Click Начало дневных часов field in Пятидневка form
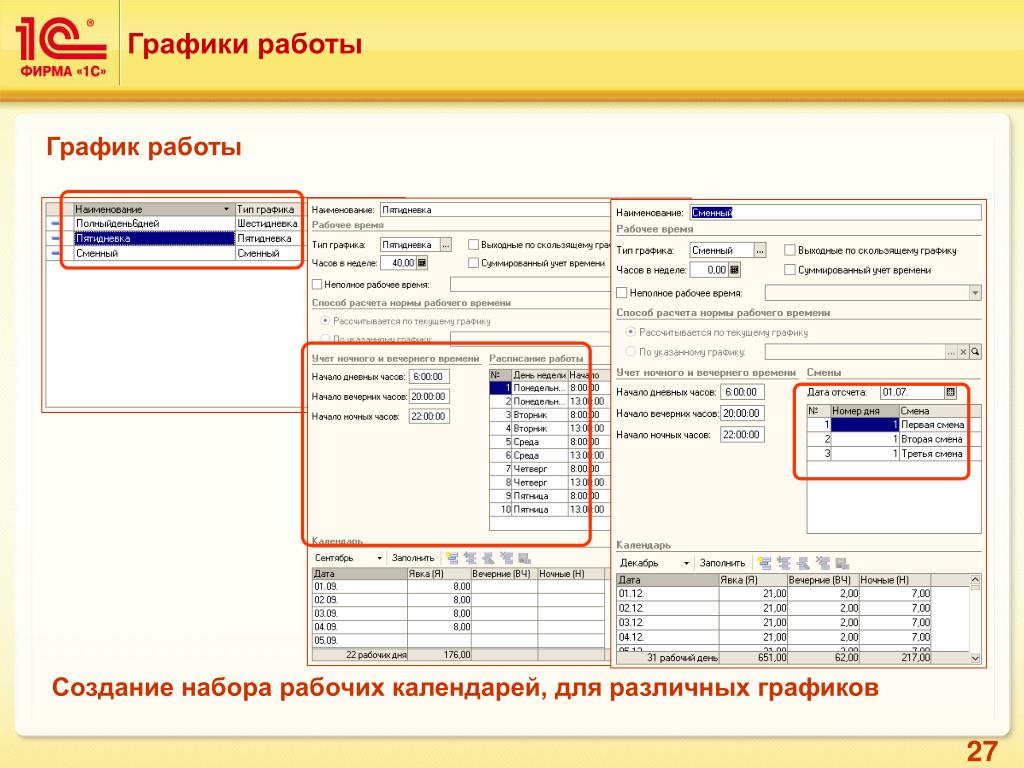Image resolution: width=1024 pixels, height=768 pixels. (429, 377)
